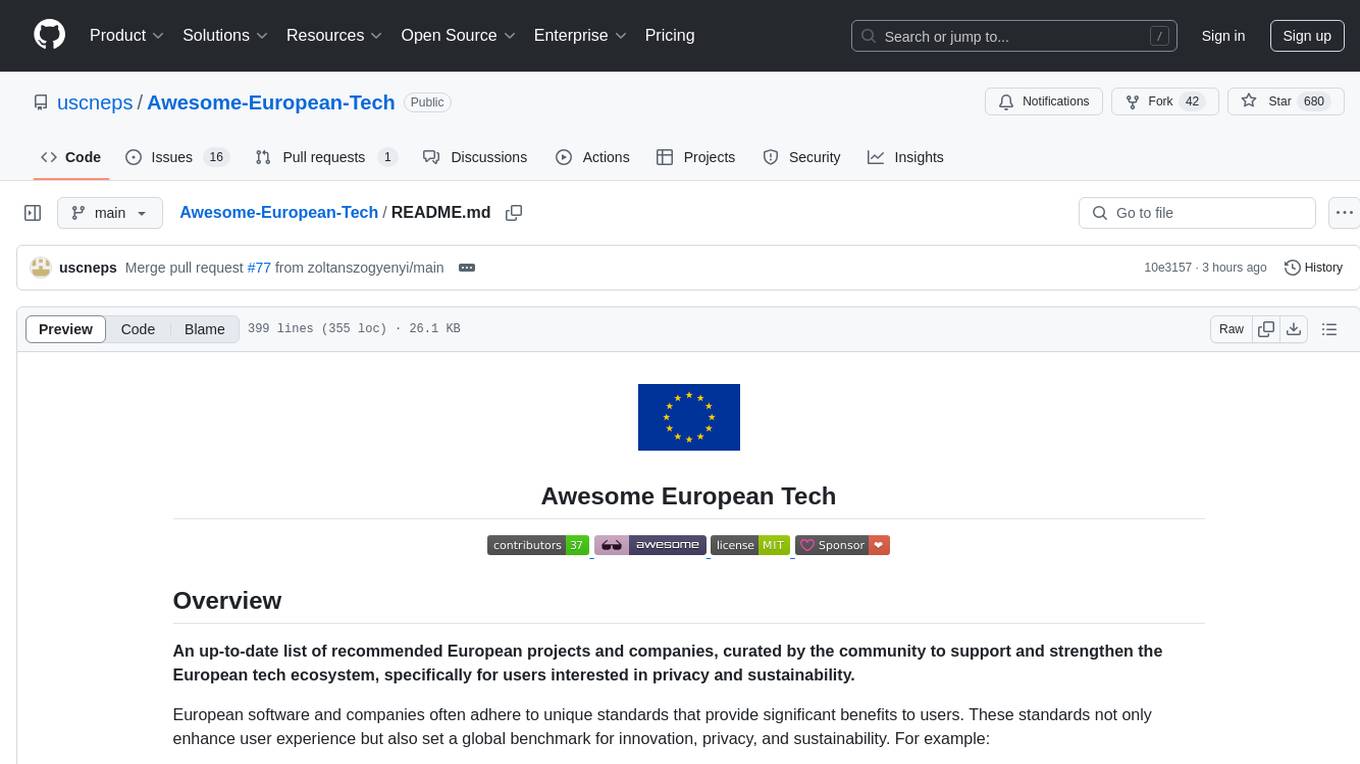Switch to the Pull requests tab
Screen dimensions: 1360x764
pyautogui.click(x=326, y=157)
